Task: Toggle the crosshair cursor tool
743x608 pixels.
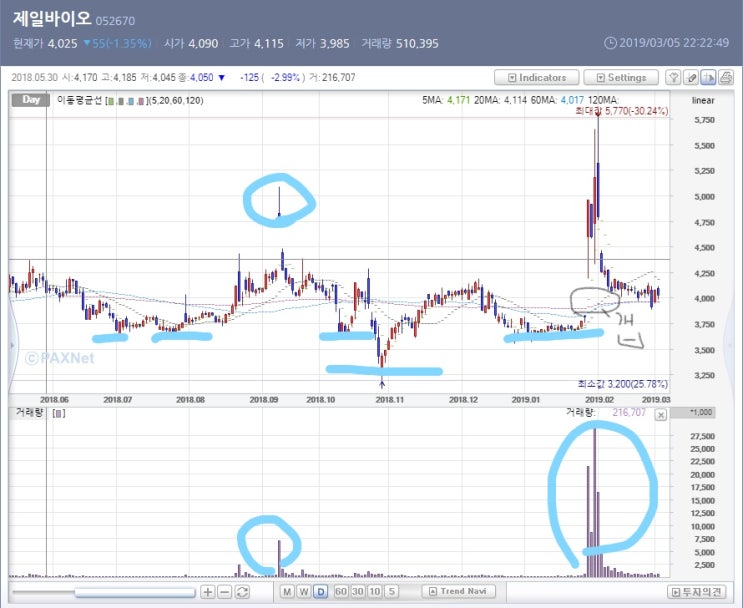Action: click(708, 77)
